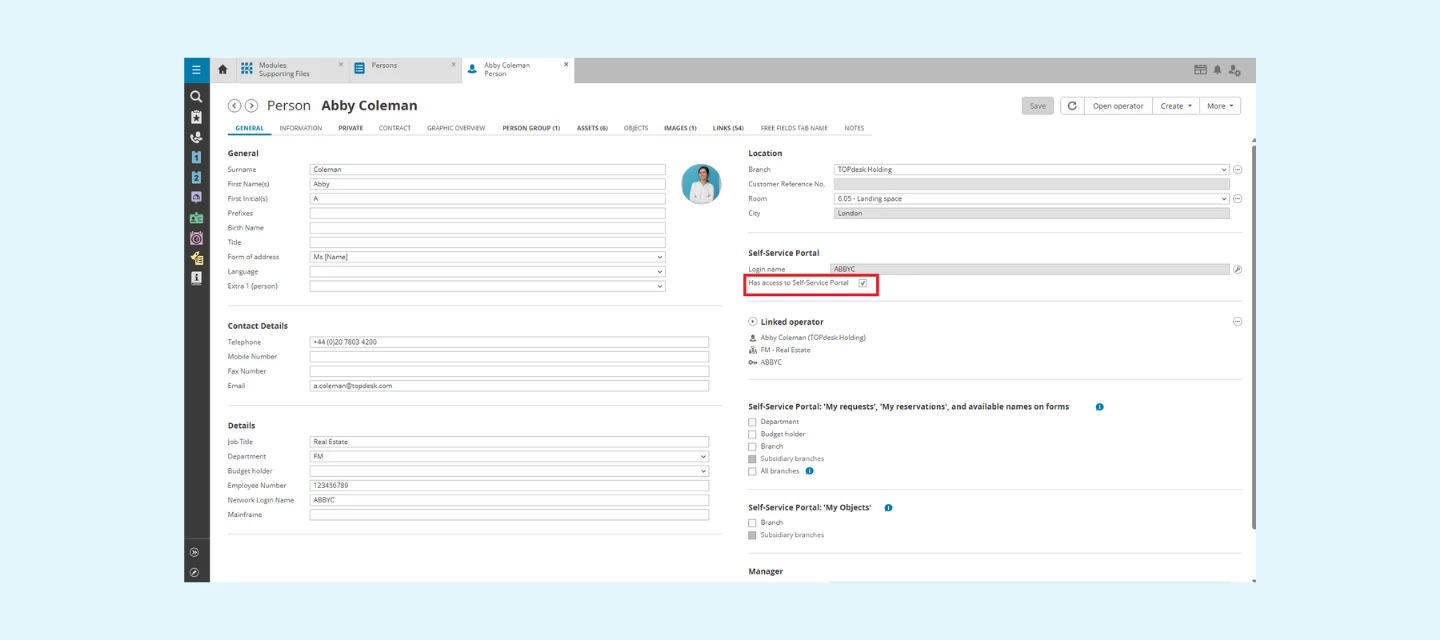Click the Open operator button
Screen dimensions: 1440x640
[1118, 106]
